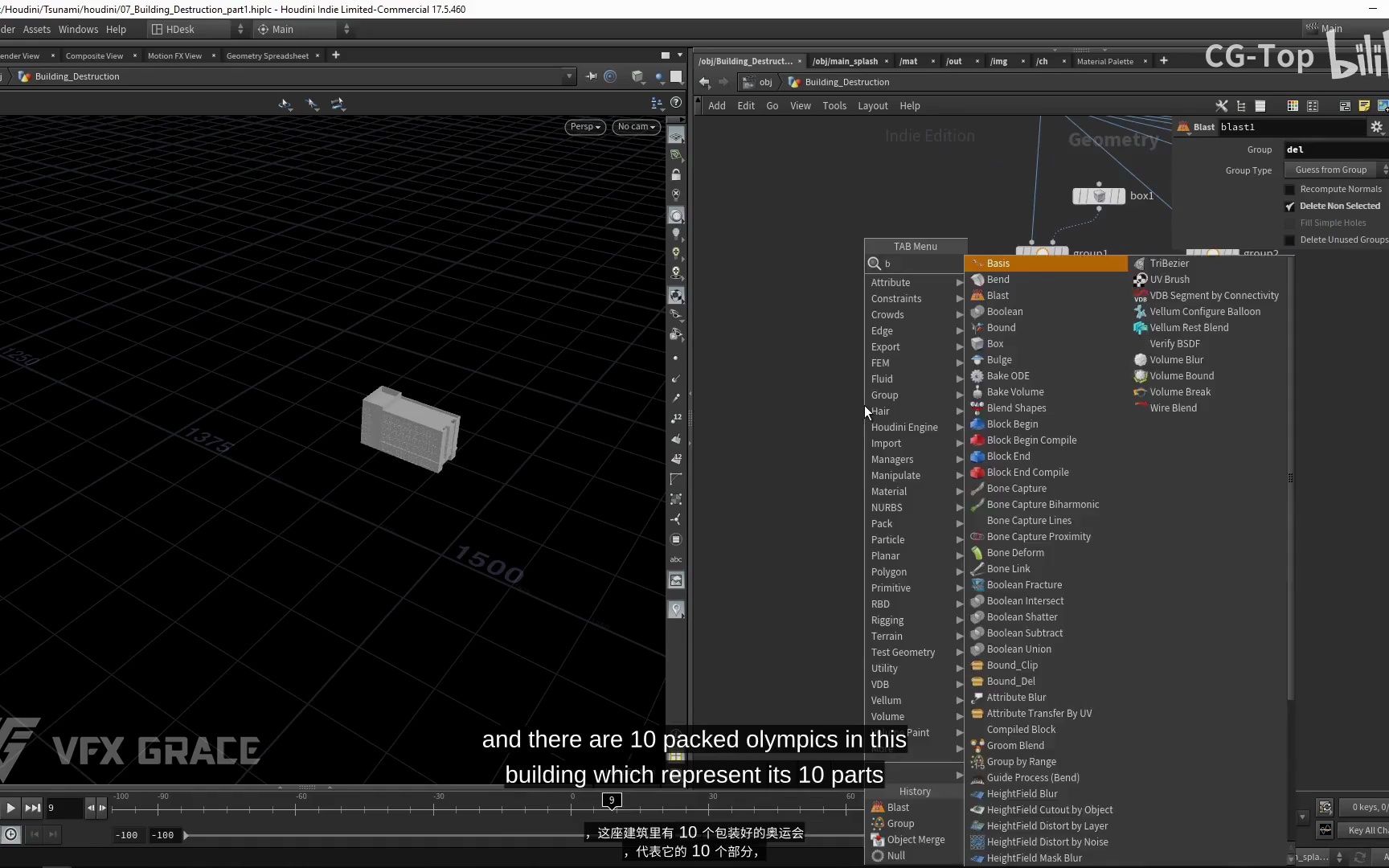The height and width of the screenshot is (868, 1389).
Task: Open the Edit menu in the network editor
Action: point(746,105)
